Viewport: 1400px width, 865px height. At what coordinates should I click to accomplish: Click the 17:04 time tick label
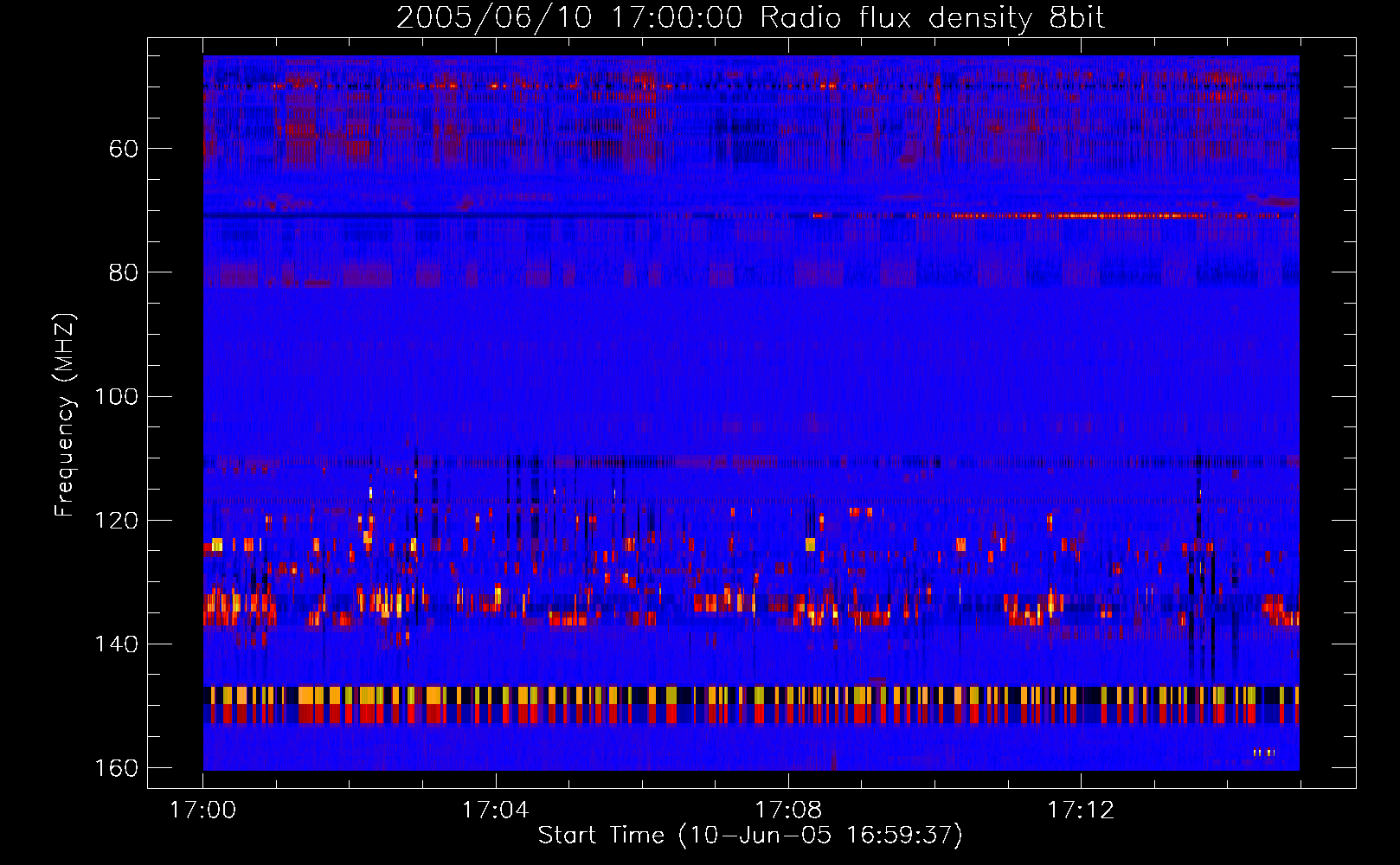(496, 811)
